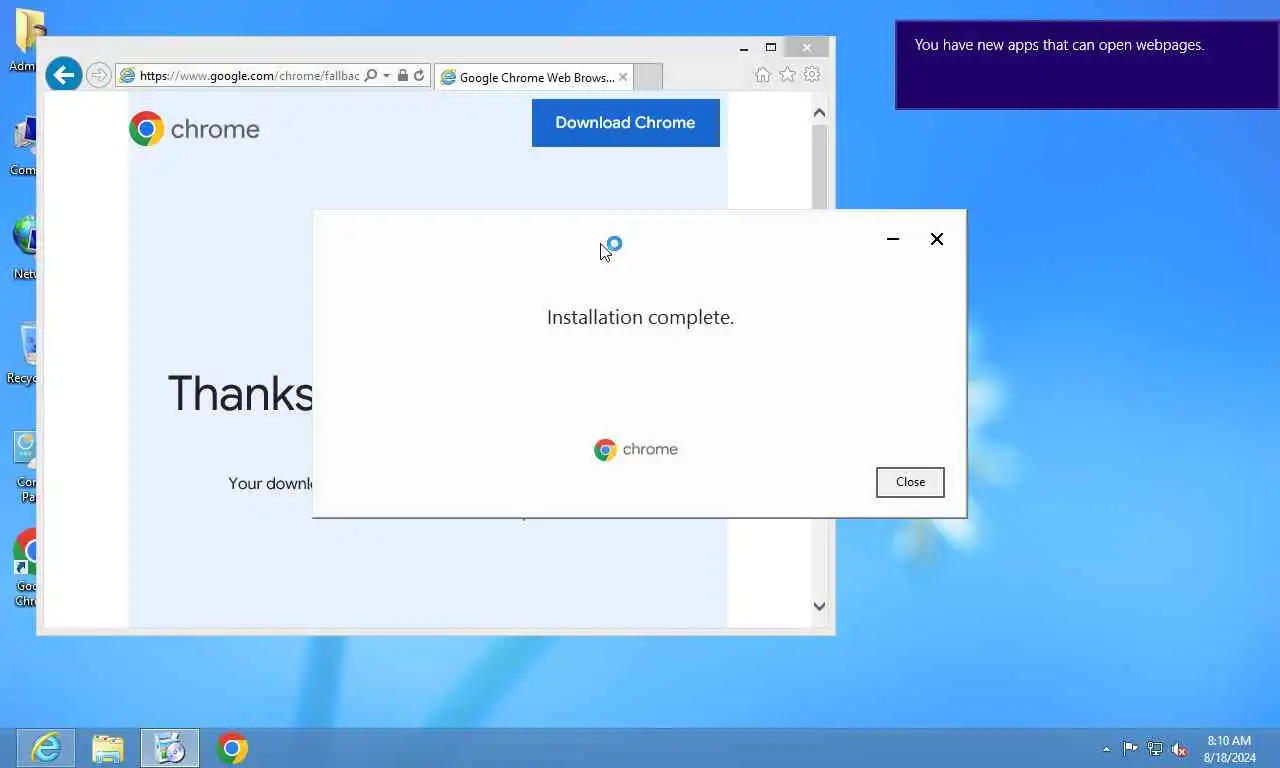Close the Chrome installer dialog with Close button
The height and width of the screenshot is (768, 1280).
click(x=910, y=482)
